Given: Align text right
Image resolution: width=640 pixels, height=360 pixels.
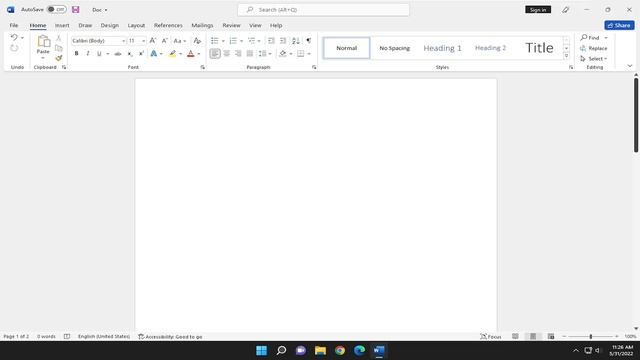Looking at the screenshot, I should point(238,53).
